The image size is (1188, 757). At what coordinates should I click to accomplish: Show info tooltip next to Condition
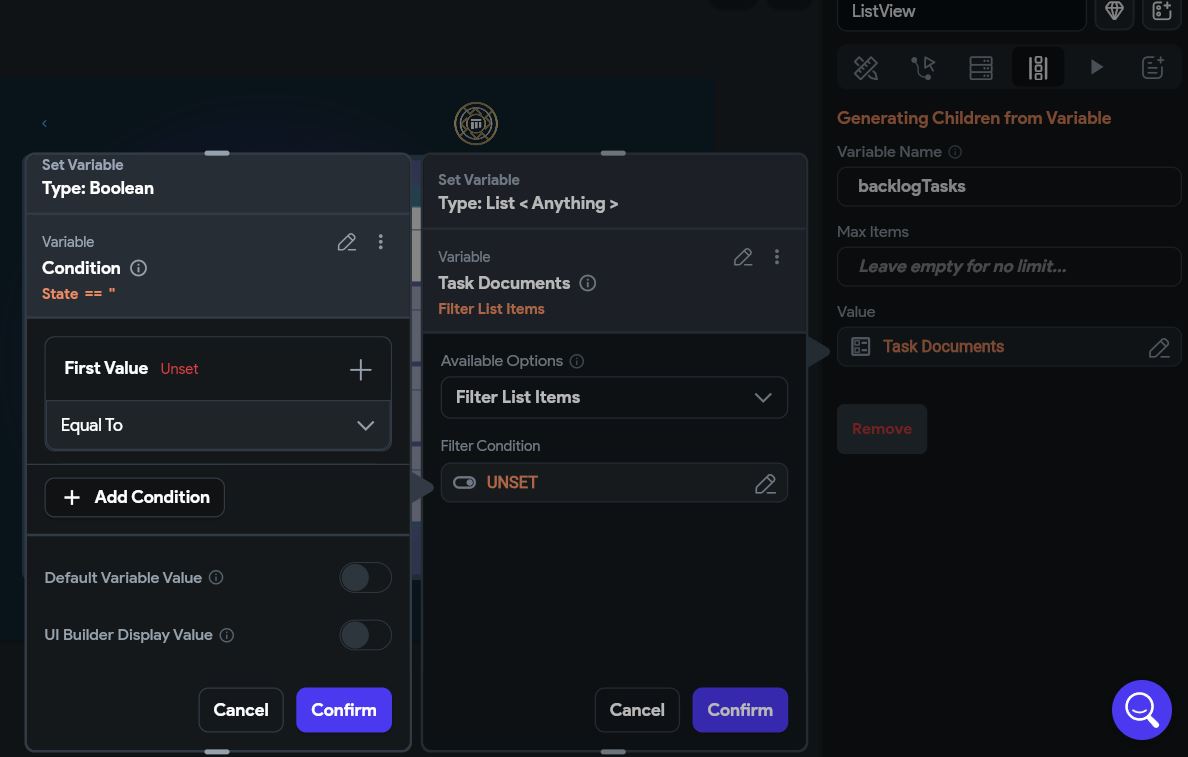click(x=139, y=268)
